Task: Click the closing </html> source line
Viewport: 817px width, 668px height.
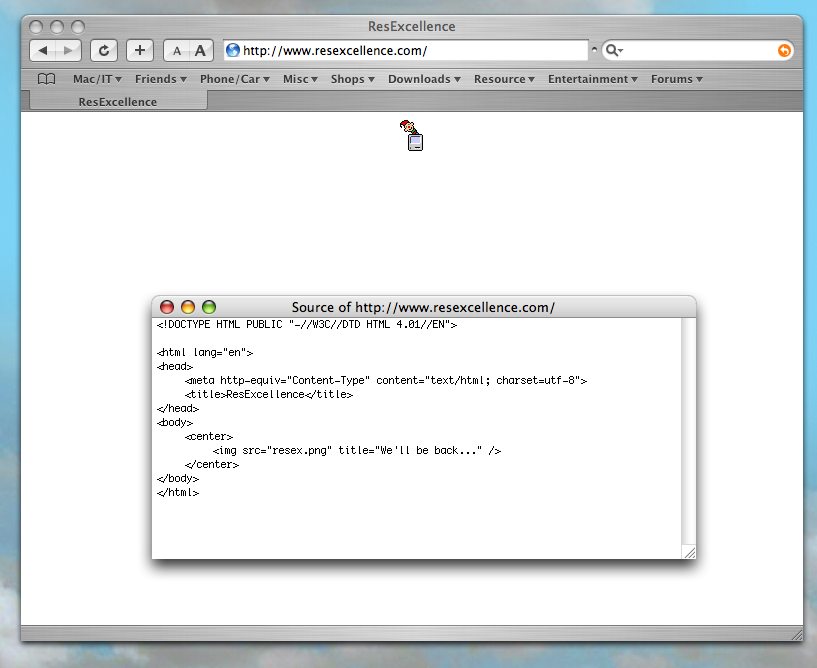Action: pyautogui.click(x=178, y=492)
